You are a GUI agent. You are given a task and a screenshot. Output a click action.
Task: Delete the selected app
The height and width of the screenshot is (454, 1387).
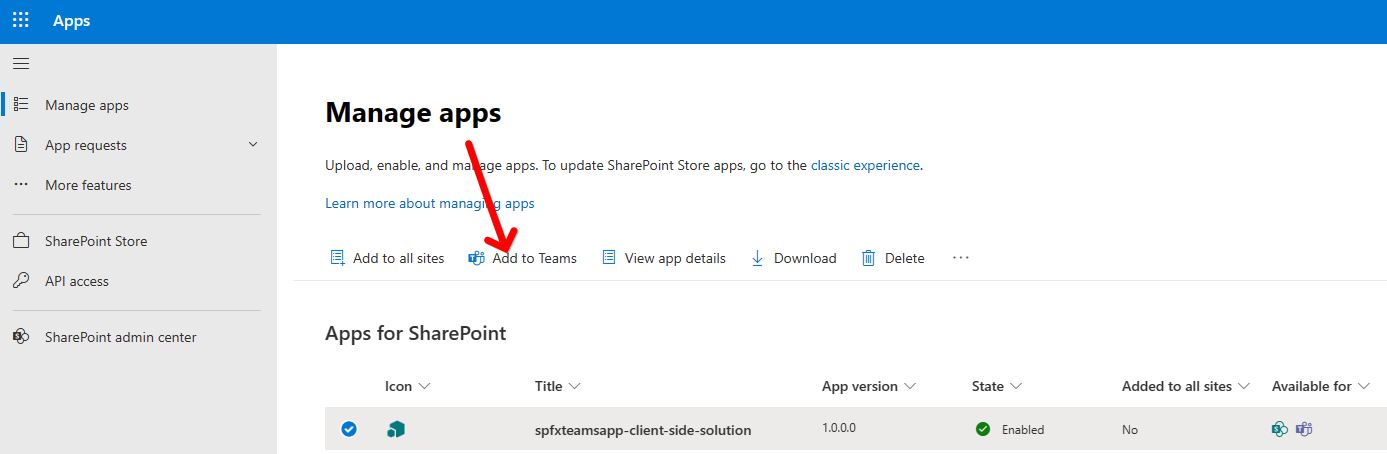pyautogui.click(x=893, y=258)
